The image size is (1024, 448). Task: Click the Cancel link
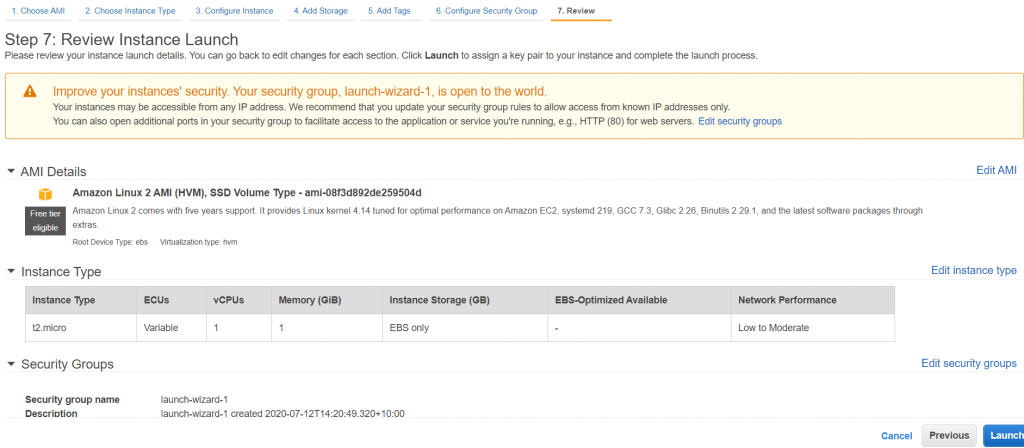coord(896,436)
